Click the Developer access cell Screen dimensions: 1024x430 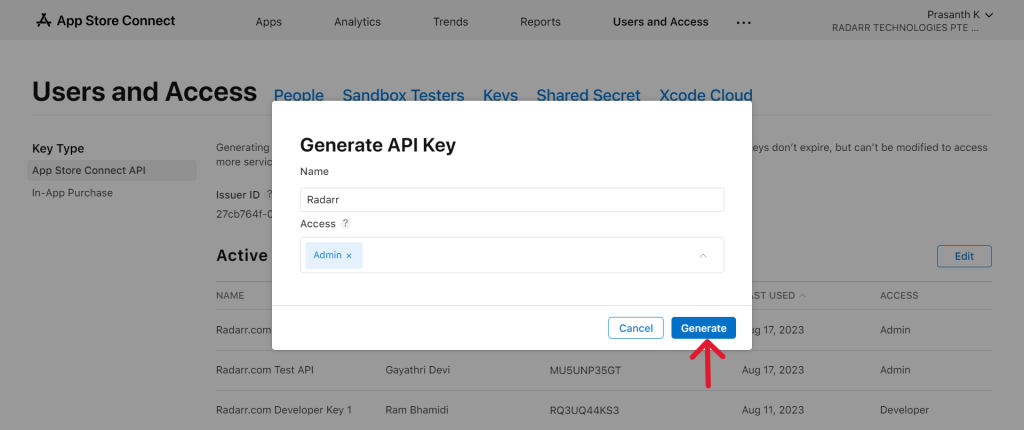coord(904,410)
